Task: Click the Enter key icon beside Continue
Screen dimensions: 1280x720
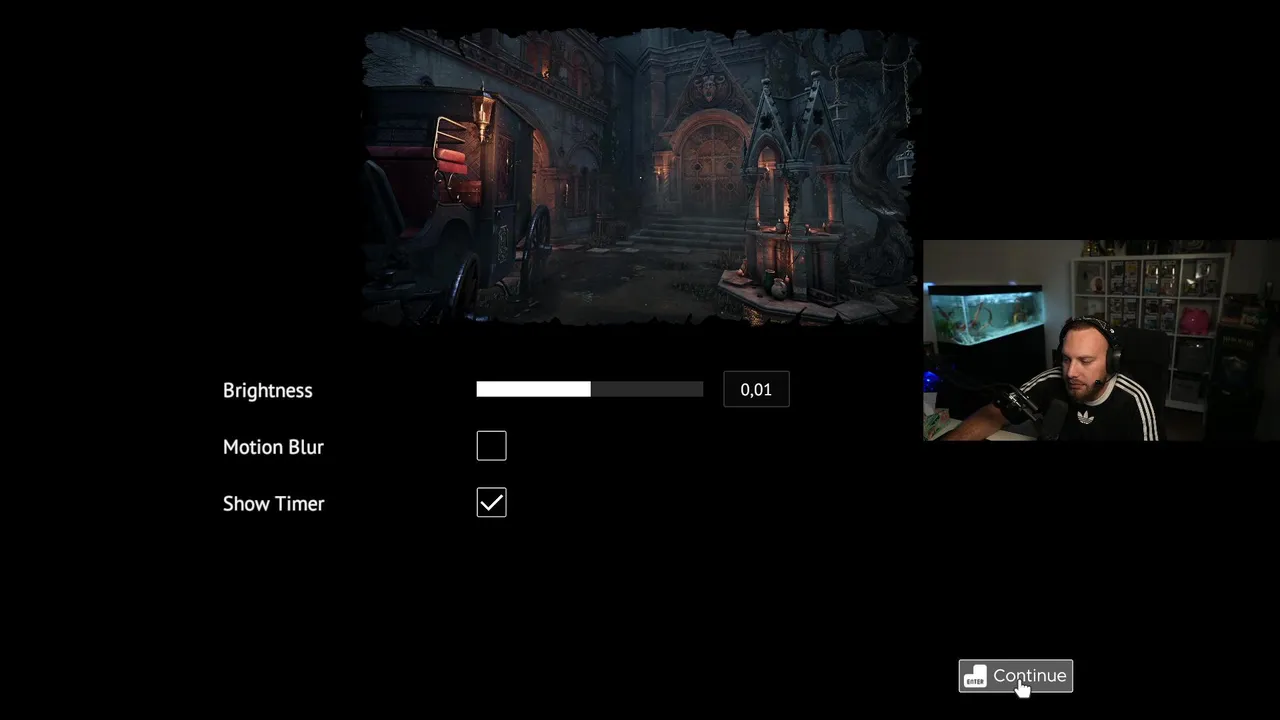Action: [975, 677]
